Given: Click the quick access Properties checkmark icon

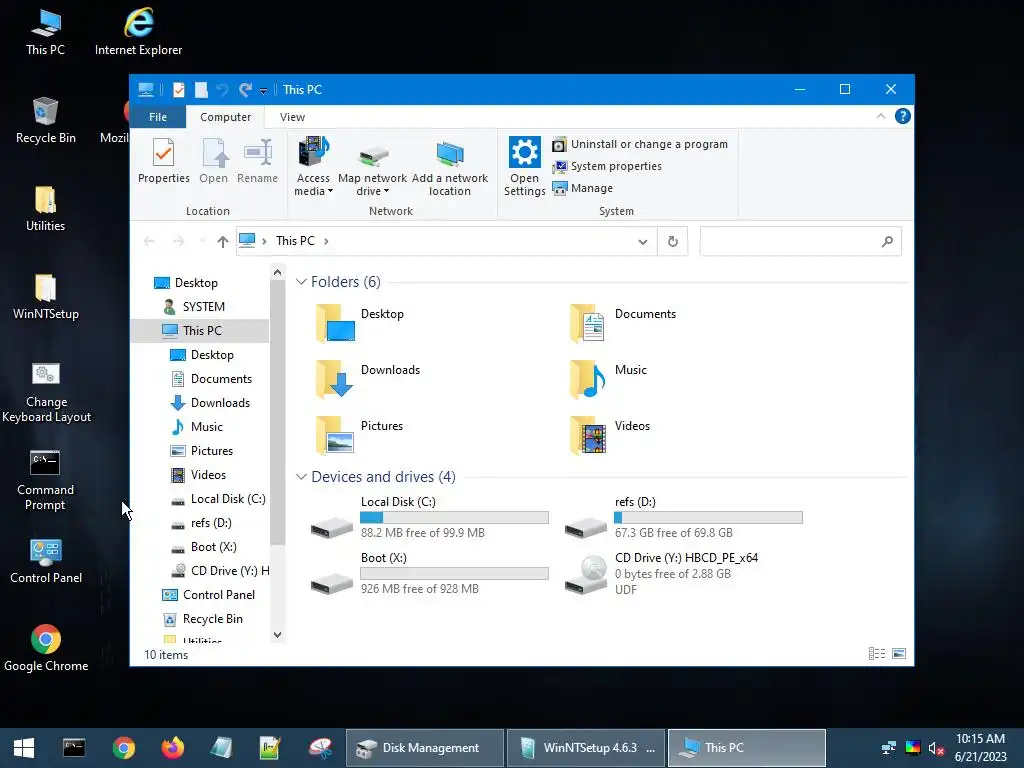Looking at the screenshot, I should point(178,89).
